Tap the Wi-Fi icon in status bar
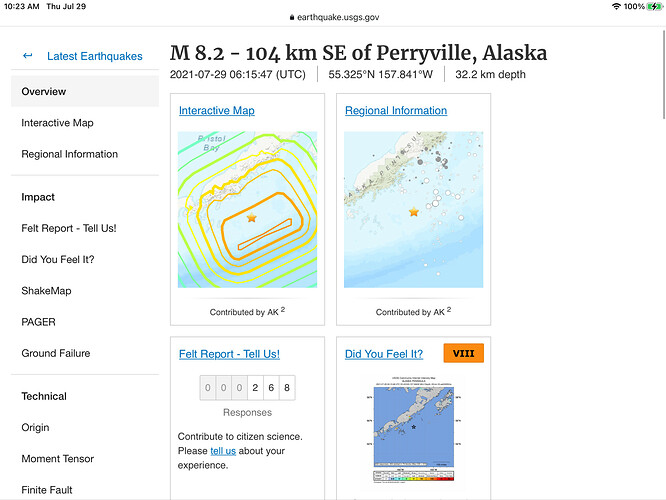This screenshot has height=500, width=666. [616, 6]
